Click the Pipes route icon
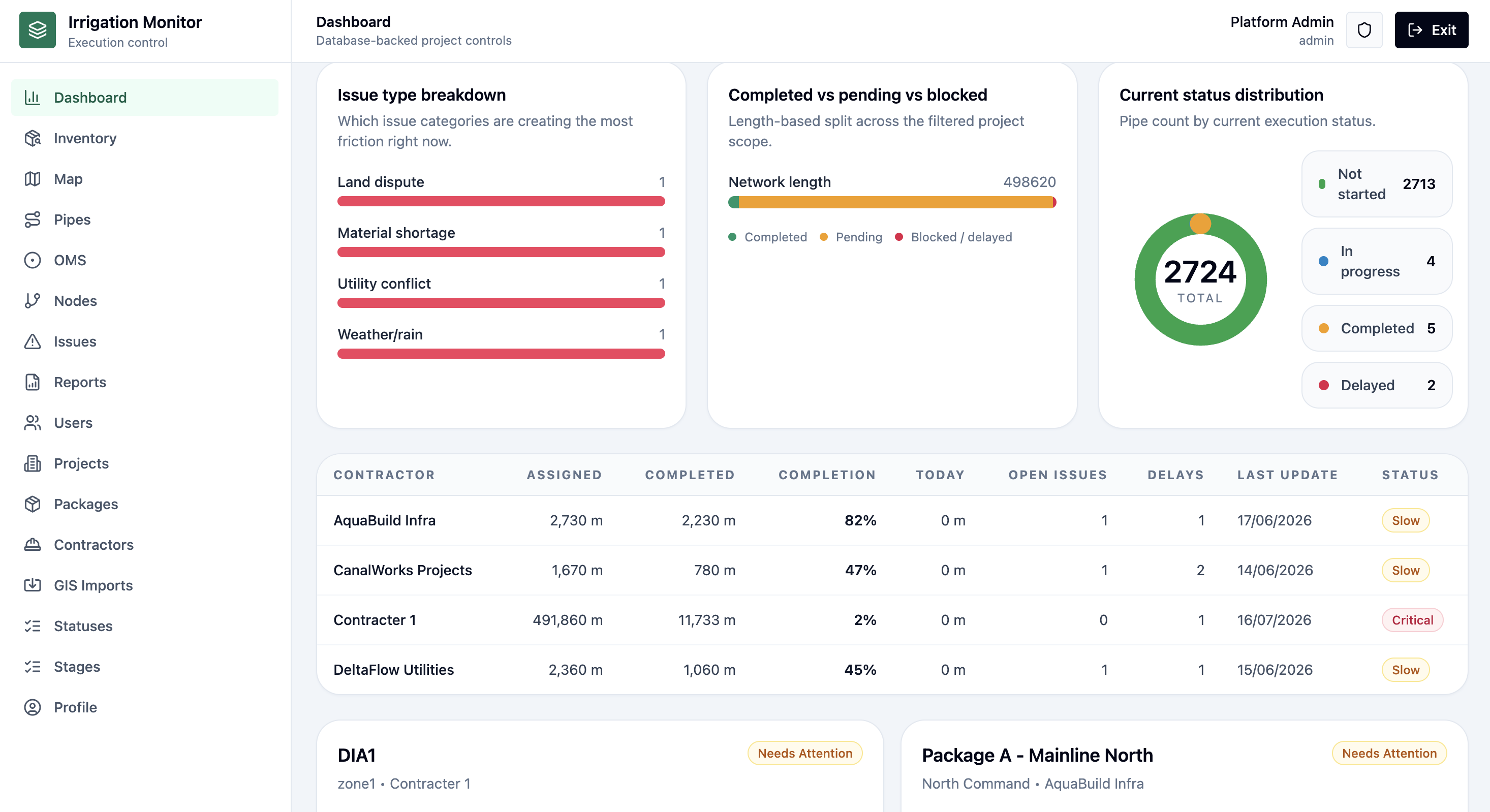Viewport: 1490px width, 812px height. click(x=33, y=219)
